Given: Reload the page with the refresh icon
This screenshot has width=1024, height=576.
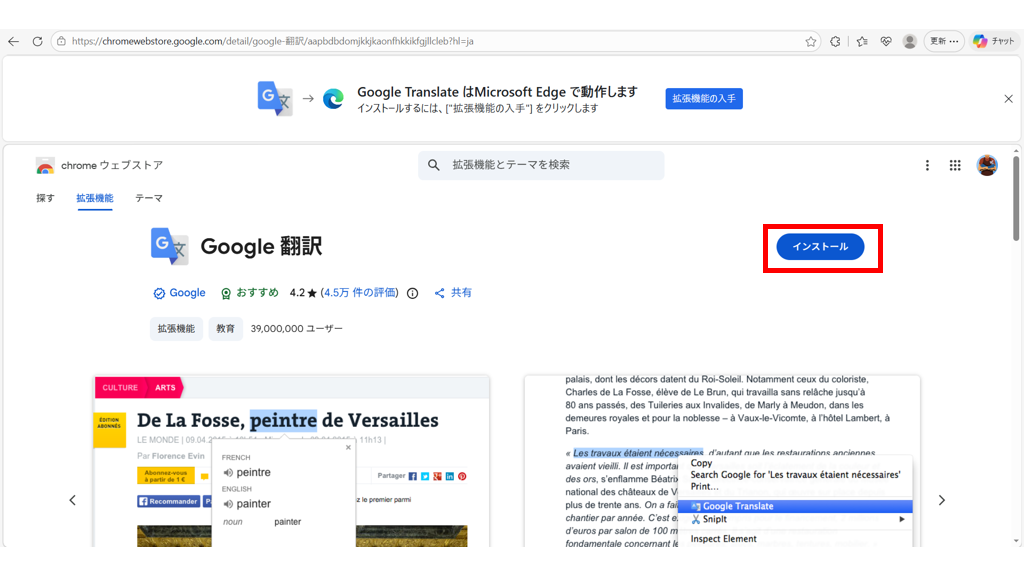Looking at the screenshot, I should pyautogui.click(x=37, y=41).
